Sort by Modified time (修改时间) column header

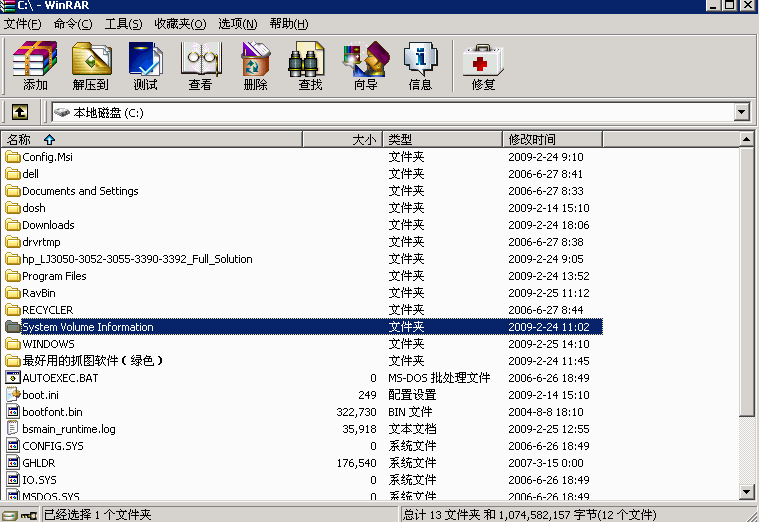552,139
